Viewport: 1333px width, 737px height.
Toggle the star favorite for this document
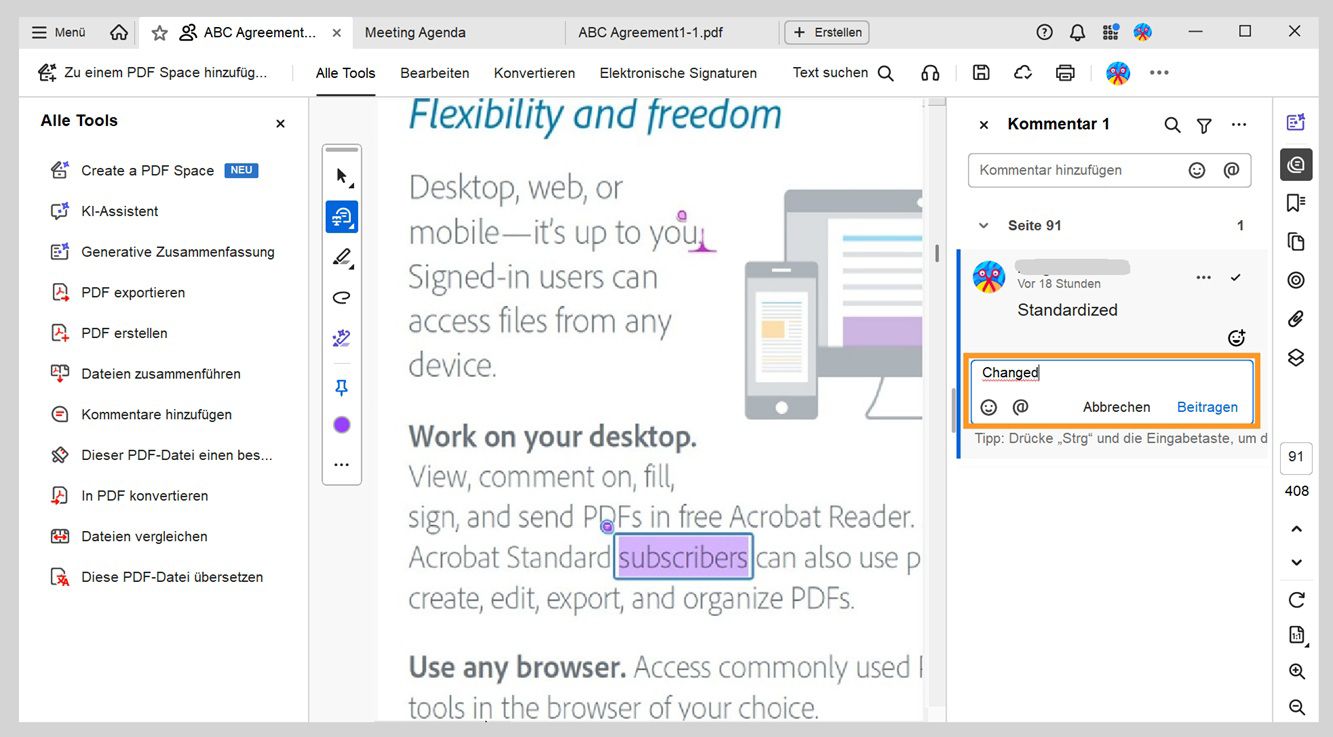pos(159,33)
